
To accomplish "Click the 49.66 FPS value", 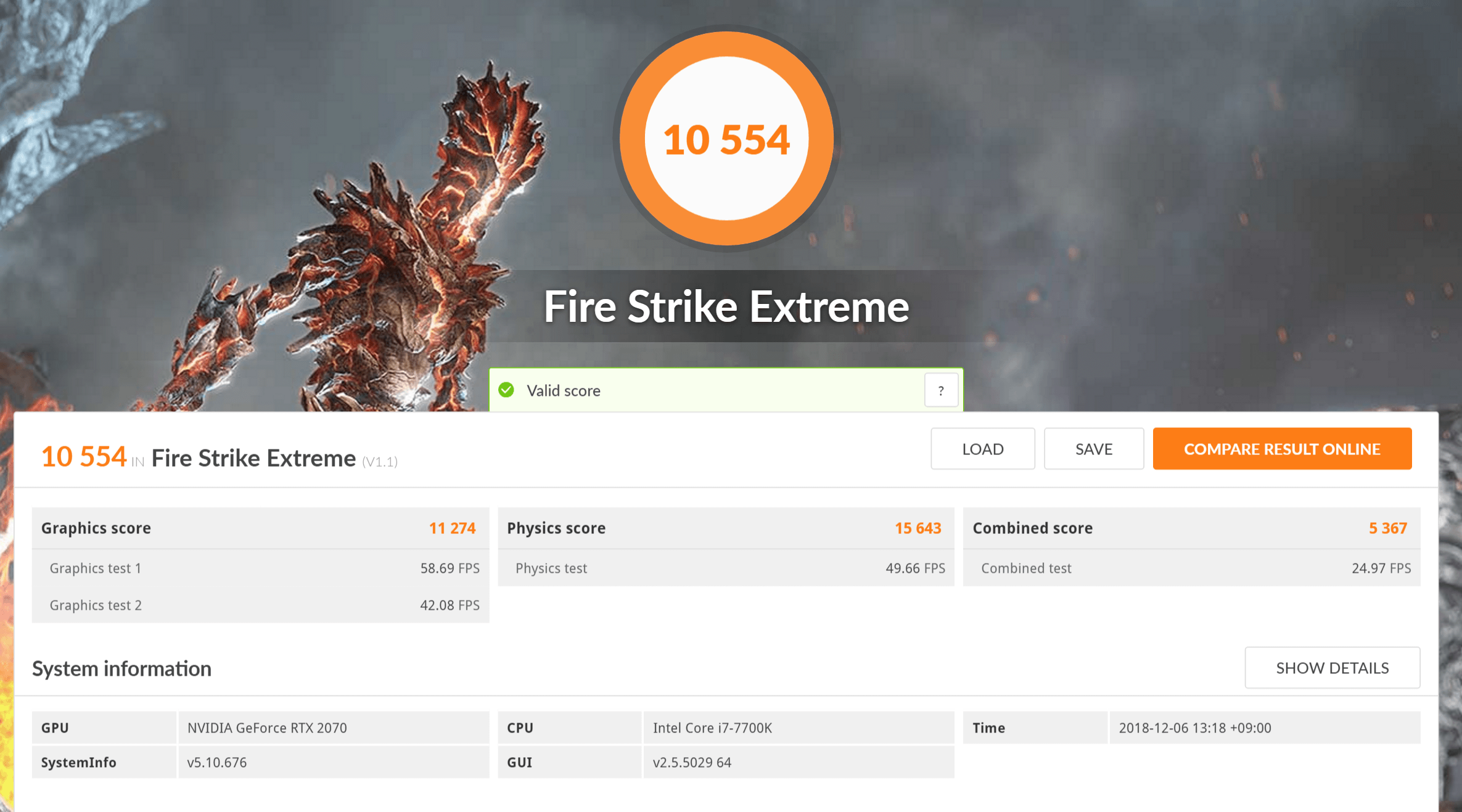I will [916, 568].
